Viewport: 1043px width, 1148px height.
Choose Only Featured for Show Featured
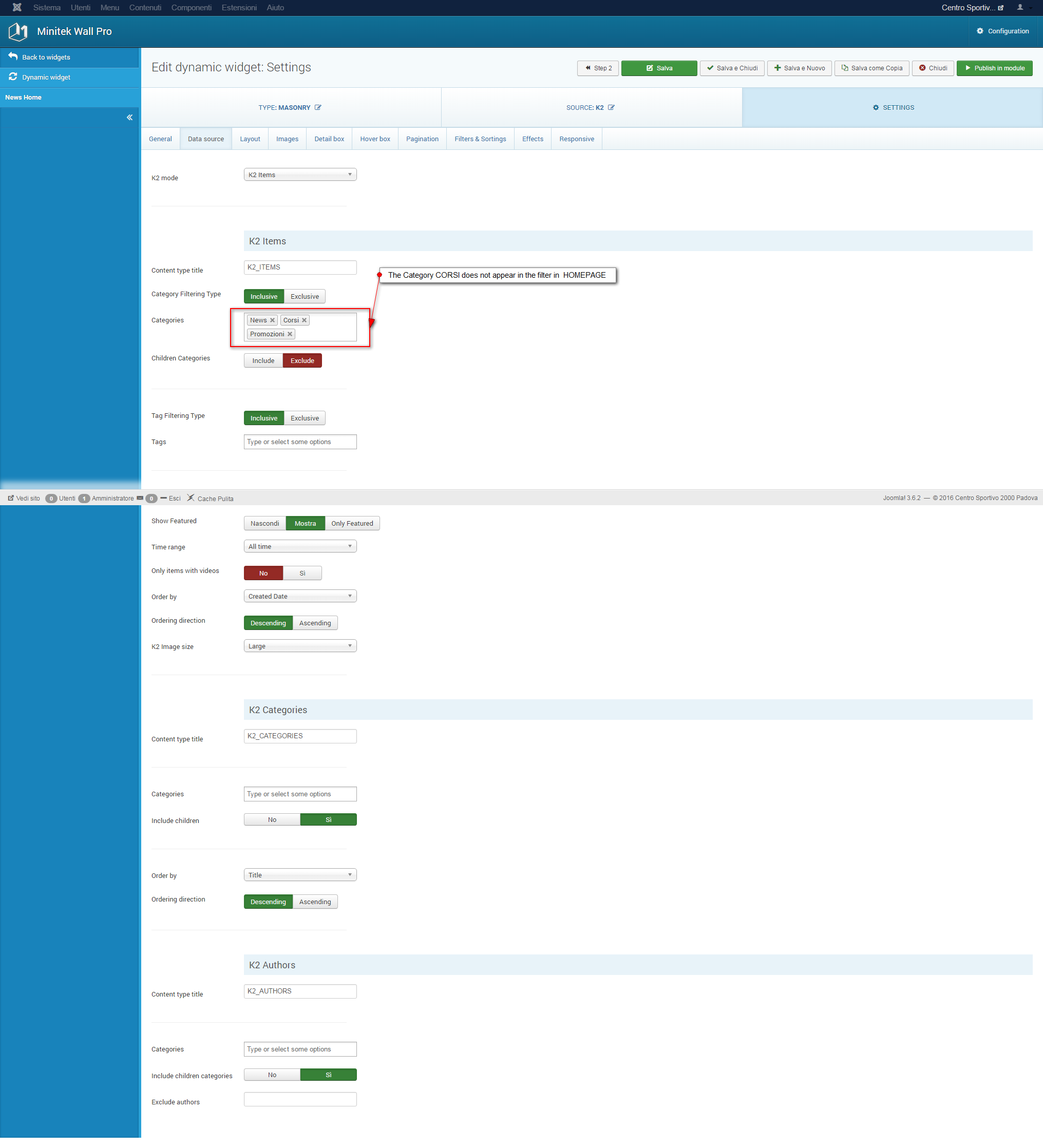click(x=352, y=524)
